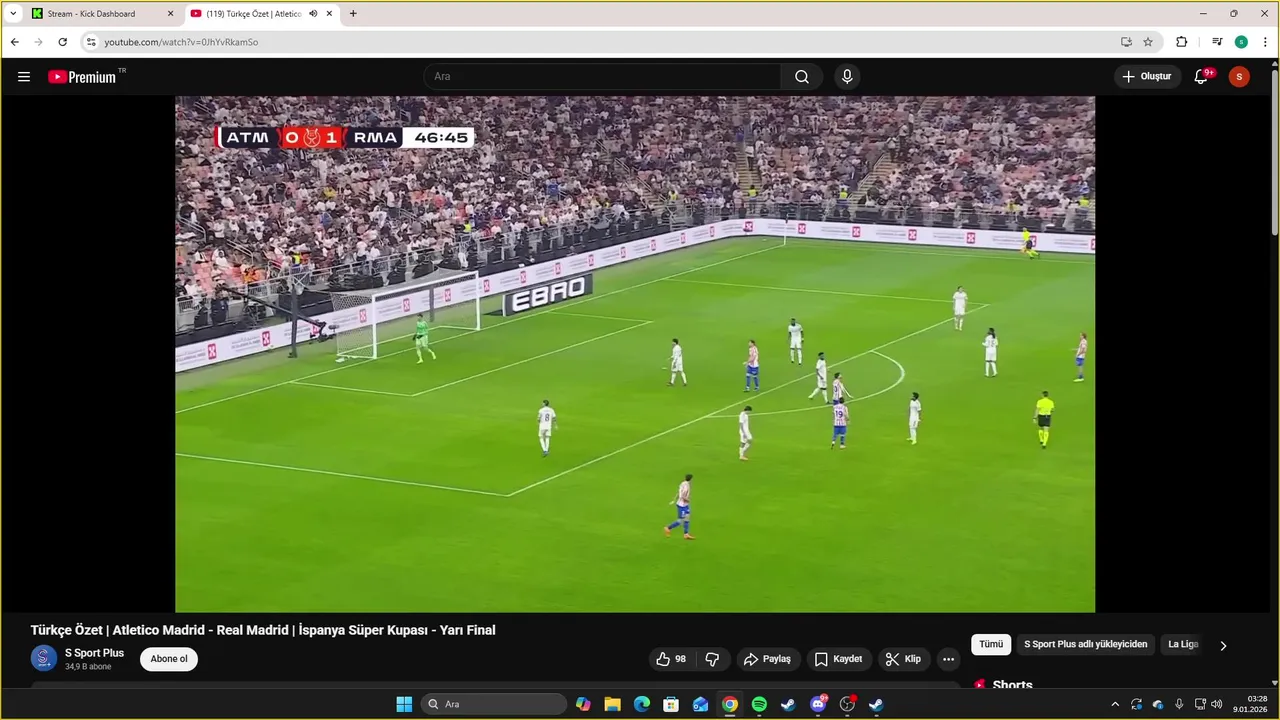
Task: Like the video with thumbs up
Action: coord(671,659)
